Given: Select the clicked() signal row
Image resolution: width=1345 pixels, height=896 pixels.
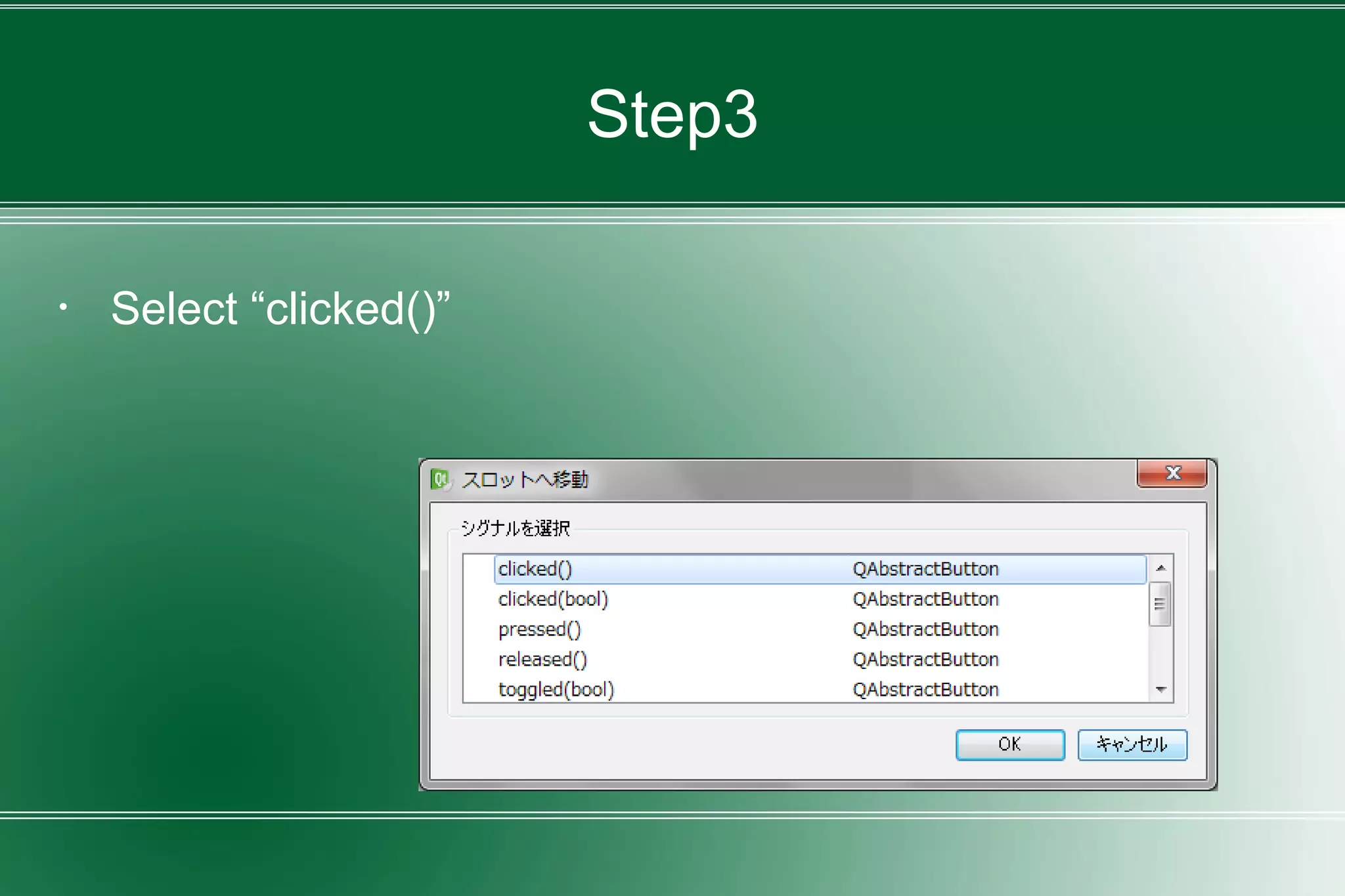Looking at the screenshot, I should (820, 569).
